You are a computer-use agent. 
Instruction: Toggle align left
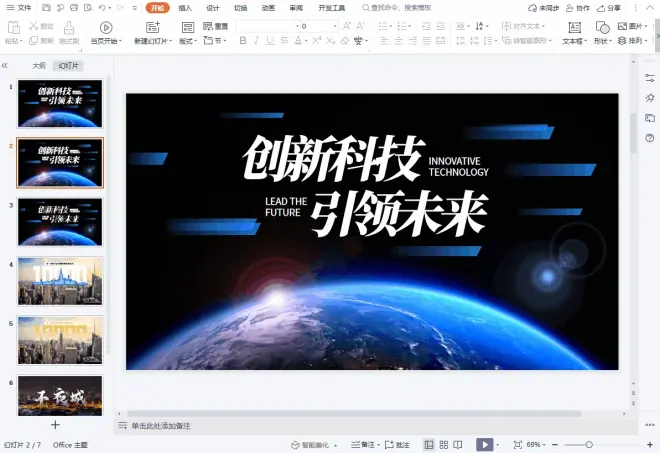point(384,40)
